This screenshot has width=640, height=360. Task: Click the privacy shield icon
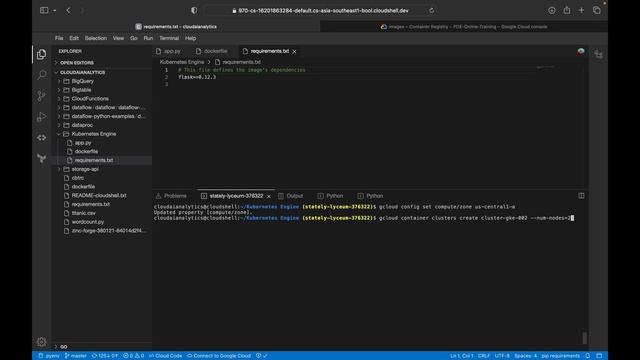point(194,10)
